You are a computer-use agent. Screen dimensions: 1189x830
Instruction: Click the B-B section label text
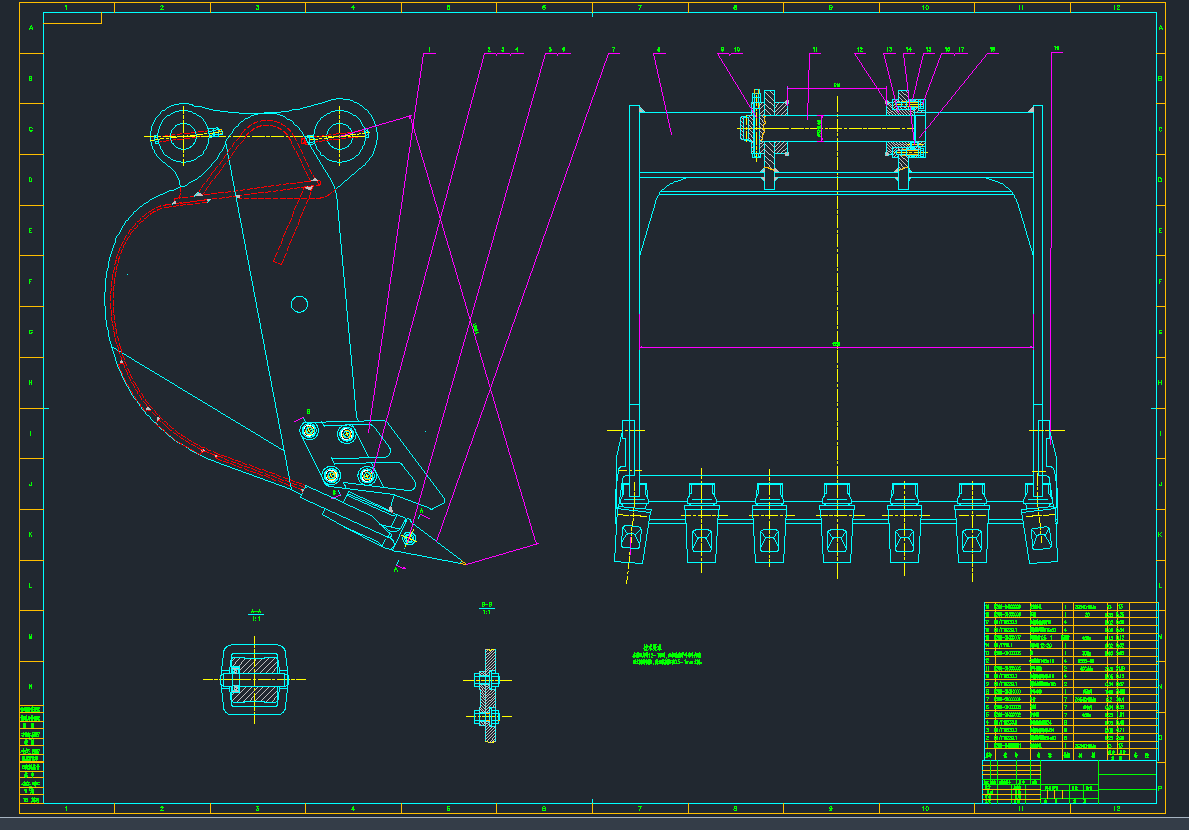pyautogui.click(x=489, y=605)
